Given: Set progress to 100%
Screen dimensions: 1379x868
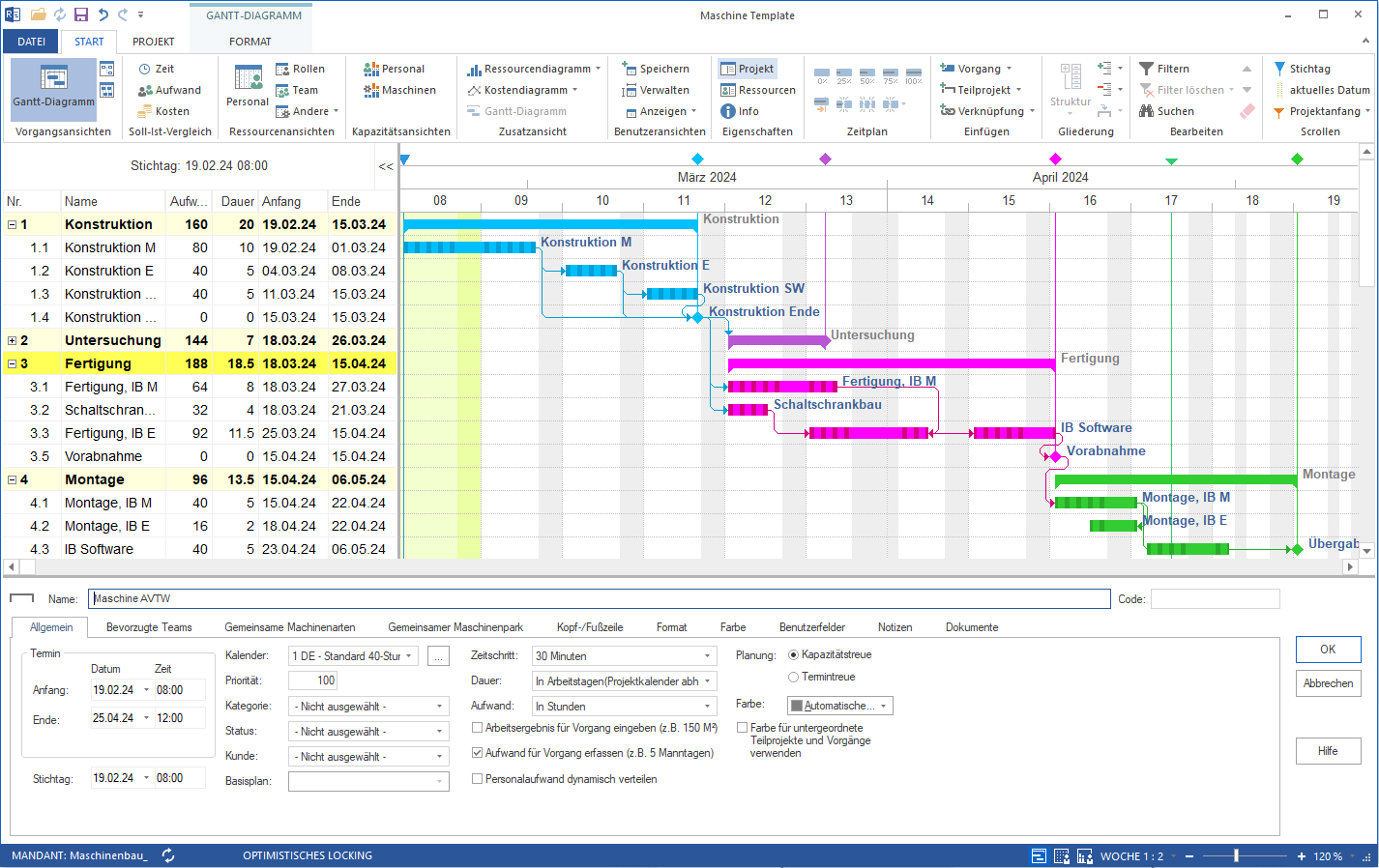Looking at the screenshot, I should click(x=914, y=75).
